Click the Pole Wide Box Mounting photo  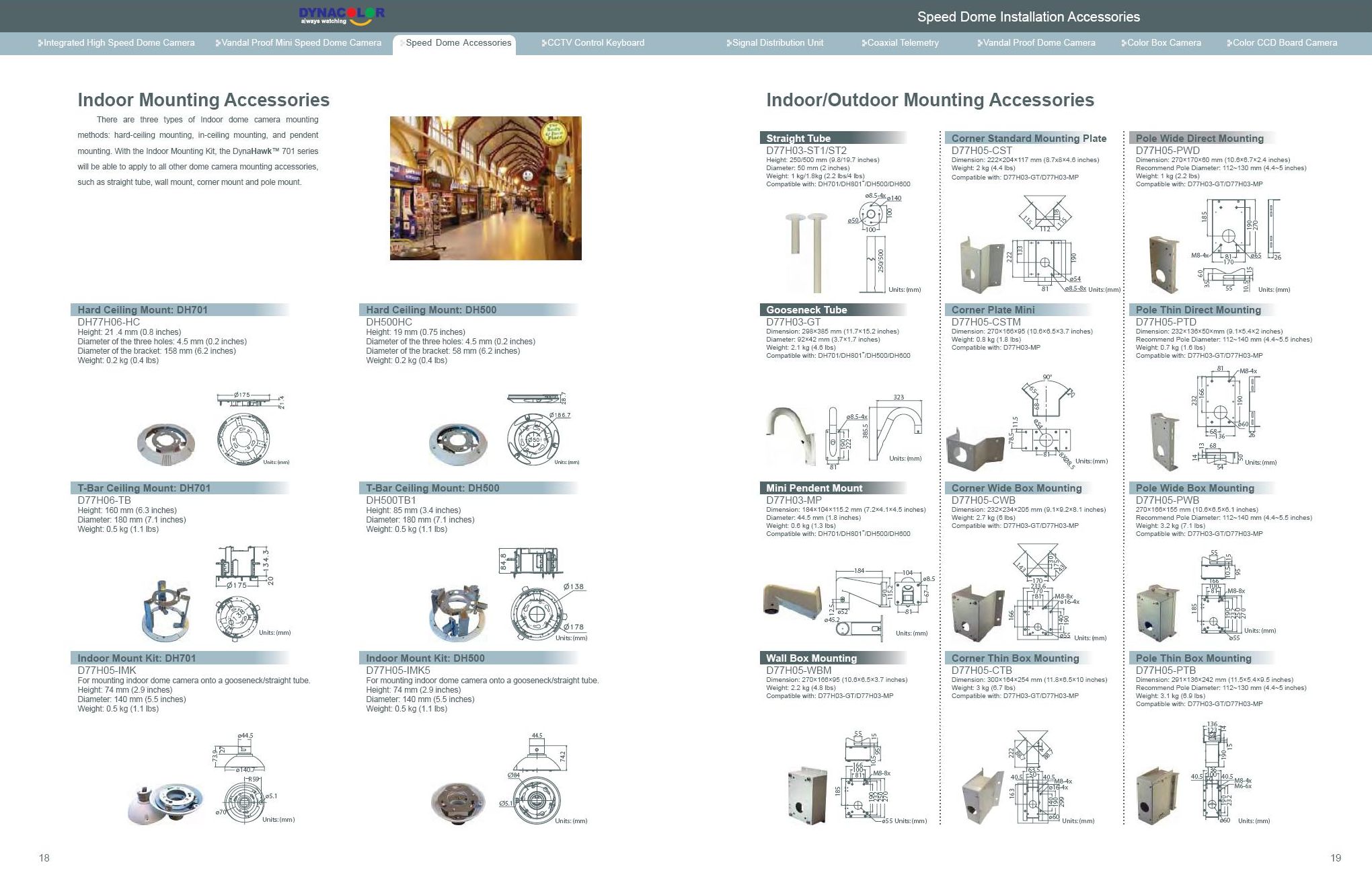point(1158,612)
